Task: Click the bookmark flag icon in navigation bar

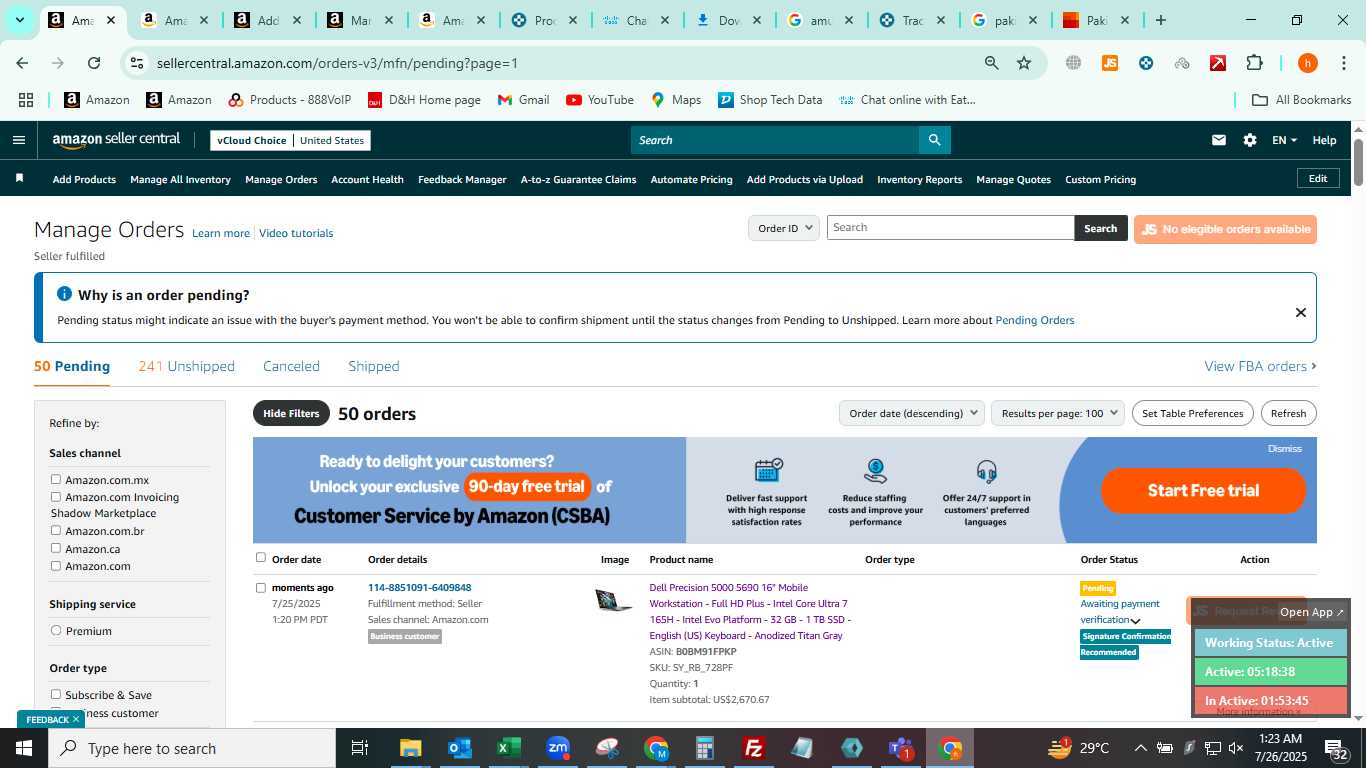Action: [19, 178]
